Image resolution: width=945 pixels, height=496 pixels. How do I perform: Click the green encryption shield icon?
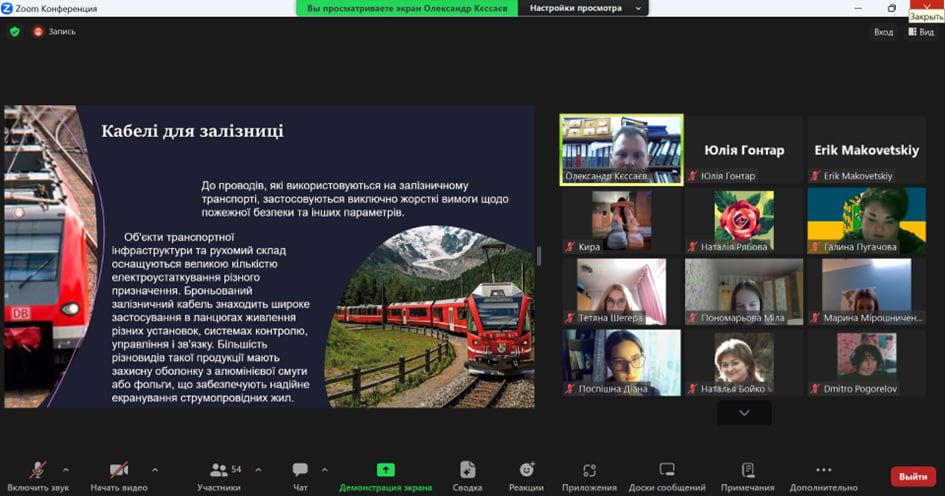14,32
